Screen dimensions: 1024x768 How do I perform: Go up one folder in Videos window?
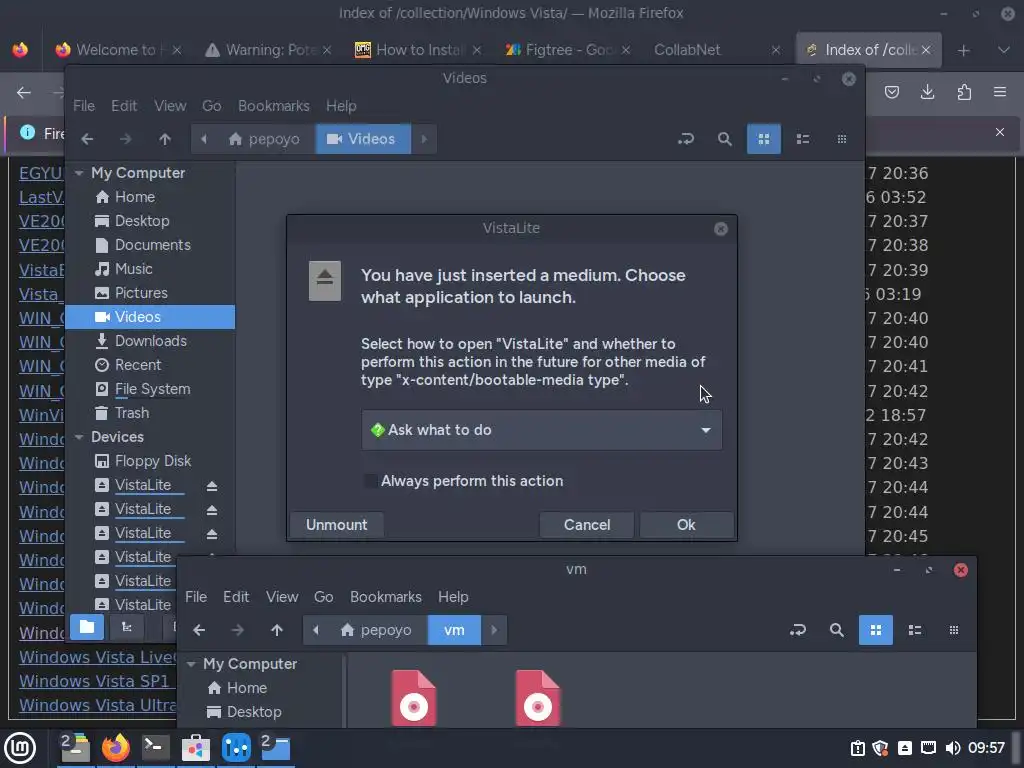pyautogui.click(x=165, y=139)
